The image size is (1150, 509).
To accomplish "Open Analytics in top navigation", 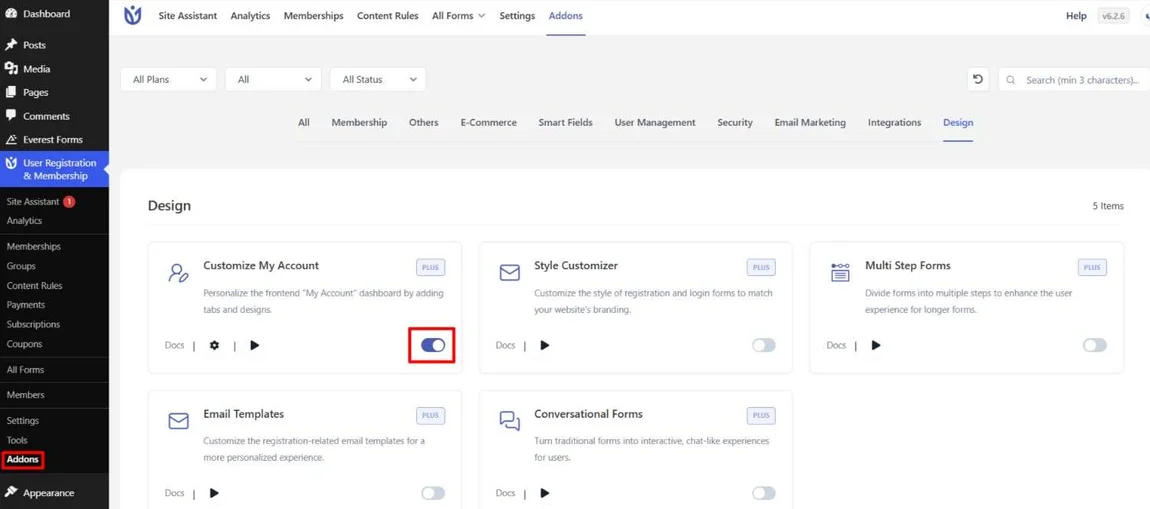I will coord(250,15).
